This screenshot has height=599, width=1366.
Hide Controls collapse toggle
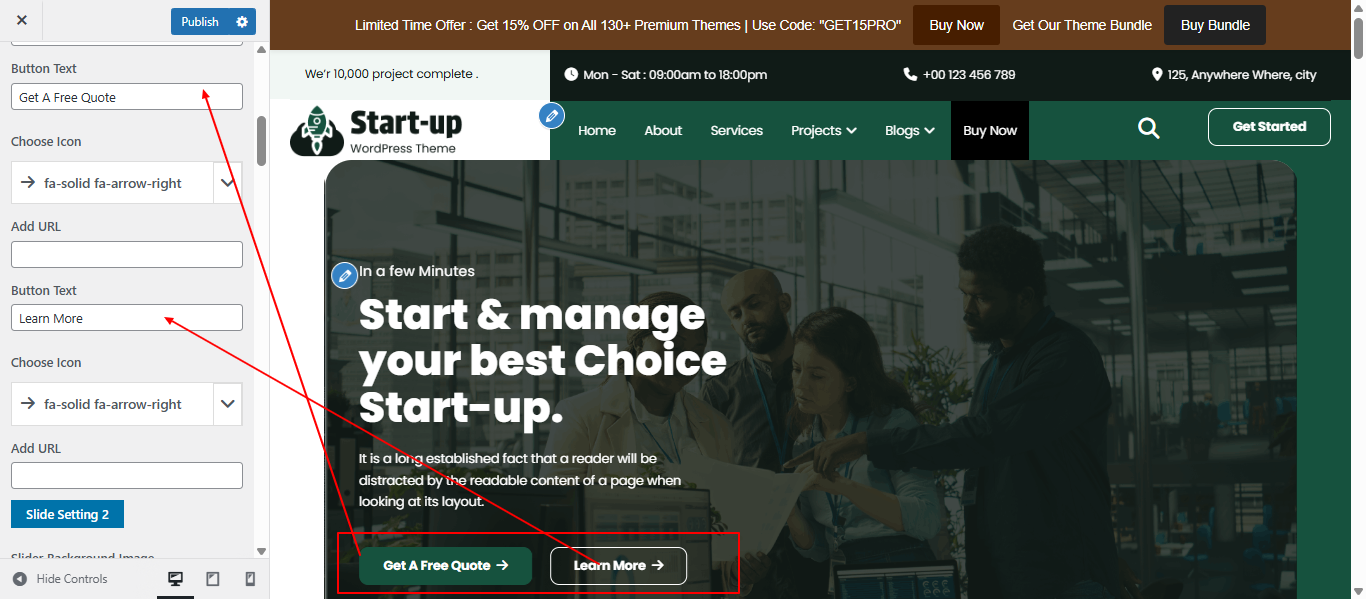(x=60, y=579)
